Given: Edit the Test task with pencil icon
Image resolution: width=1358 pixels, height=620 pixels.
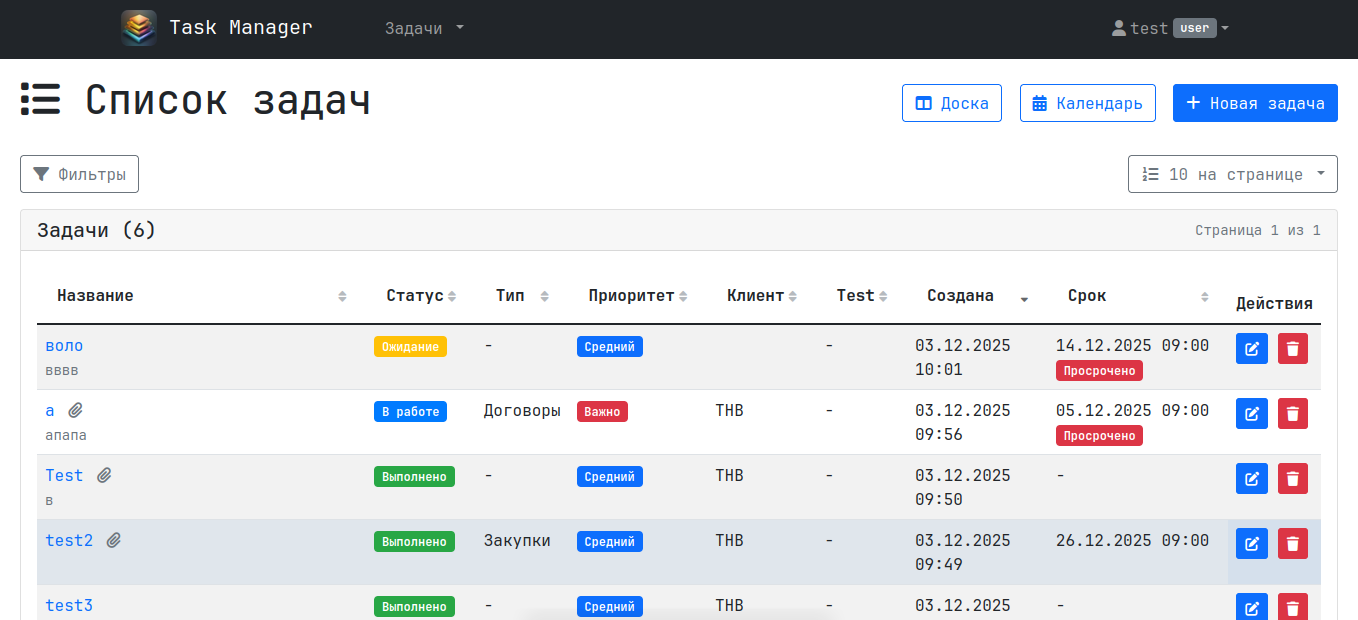Looking at the screenshot, I should pos(1251,478).
